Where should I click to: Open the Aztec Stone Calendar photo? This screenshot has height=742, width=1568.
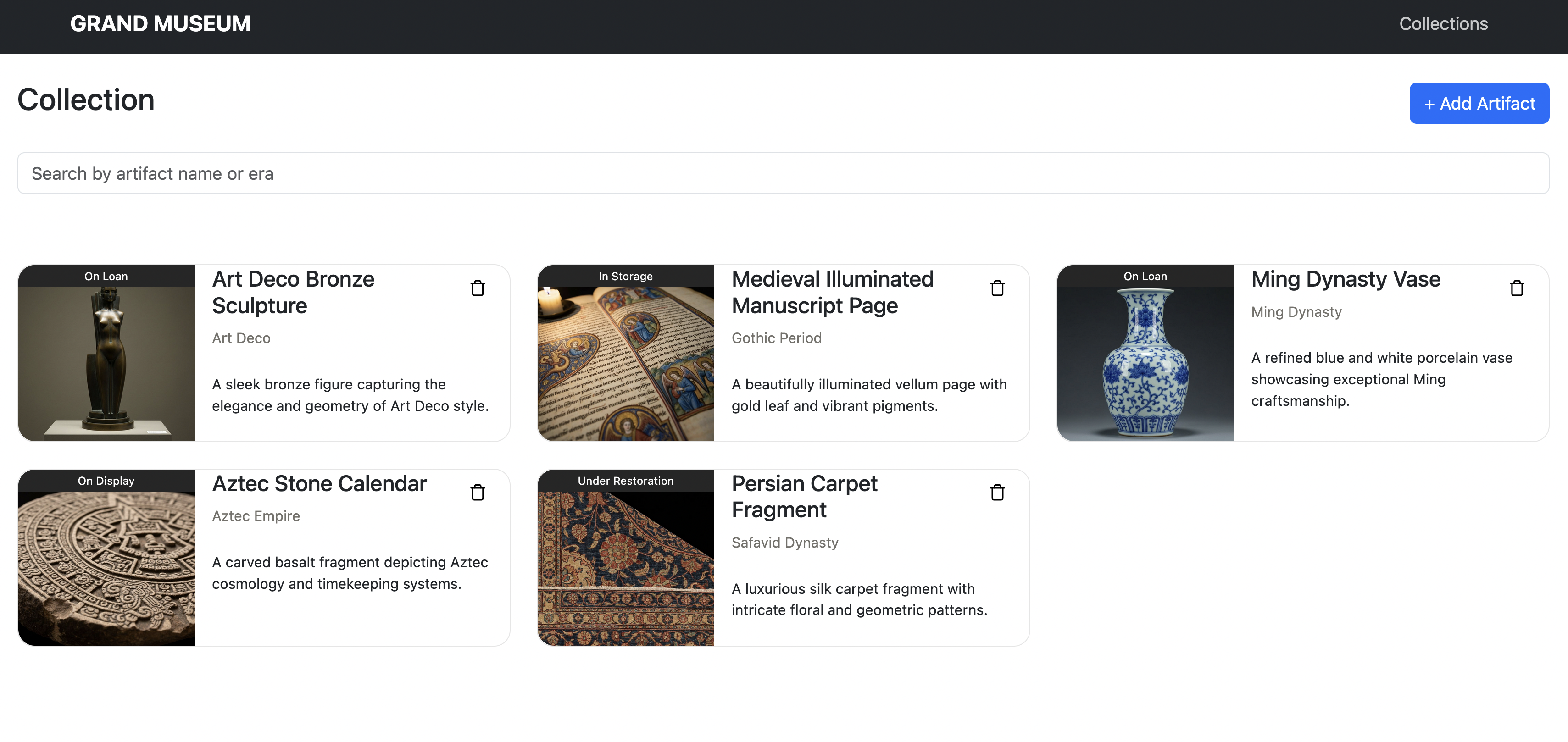pyautogui.click(x=106, y=568)
